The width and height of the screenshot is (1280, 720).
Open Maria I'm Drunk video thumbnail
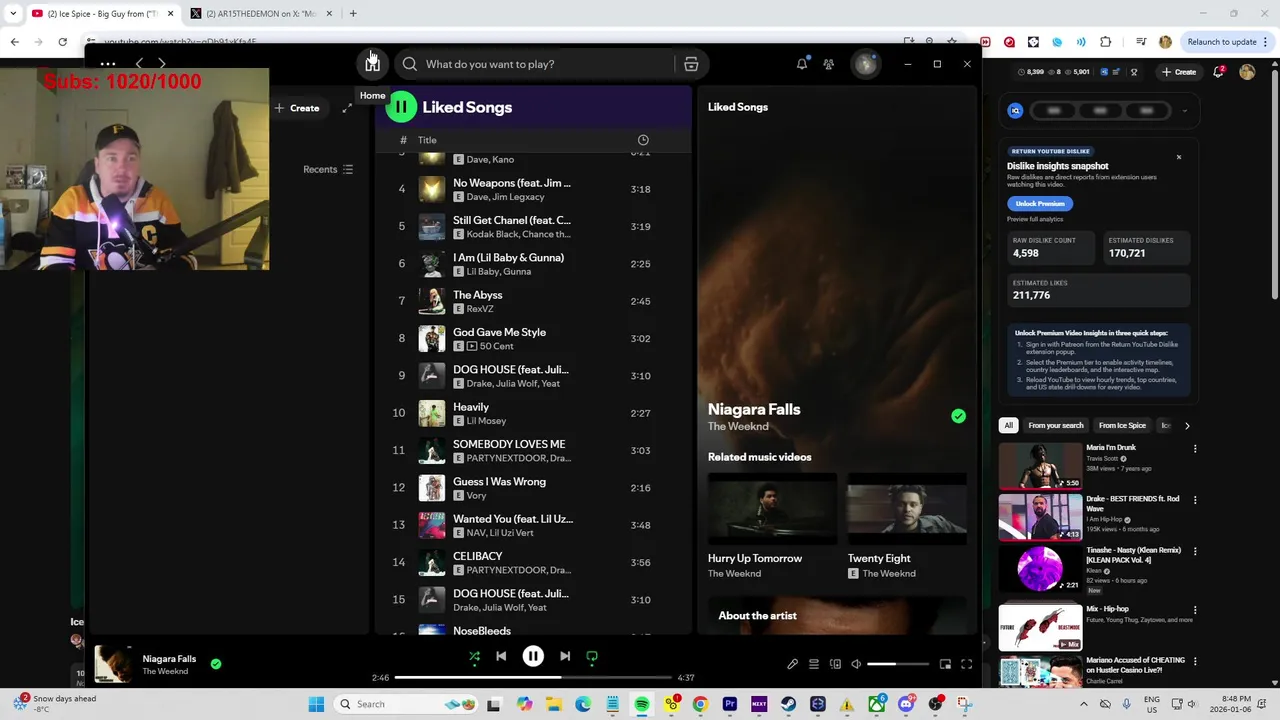(x=1040, y=466)
